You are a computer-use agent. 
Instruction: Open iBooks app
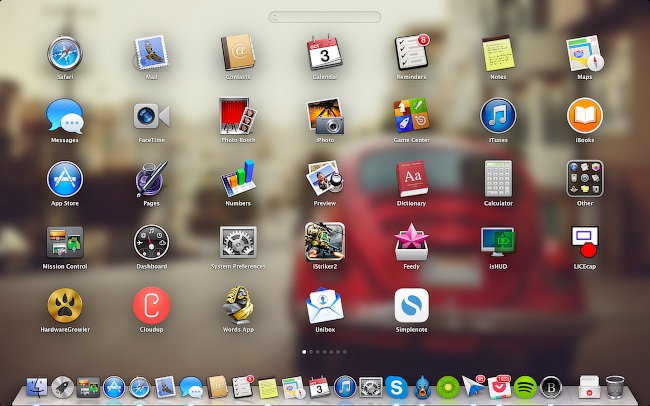point(585,116)
